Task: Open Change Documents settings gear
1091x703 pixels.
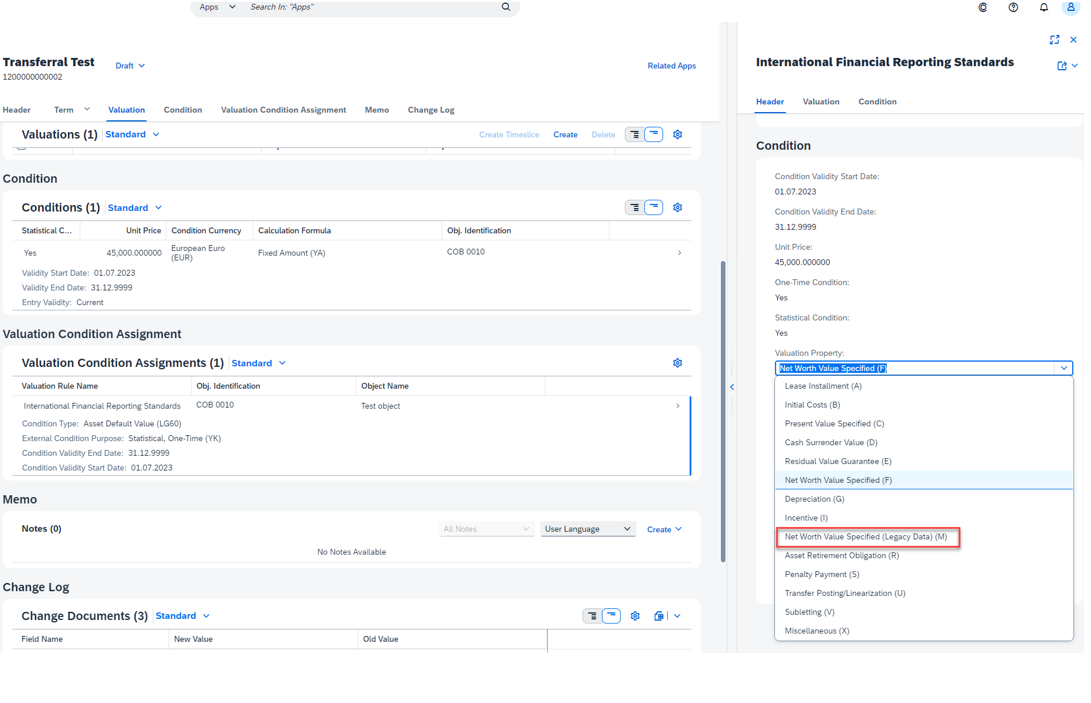Action: 635,616
